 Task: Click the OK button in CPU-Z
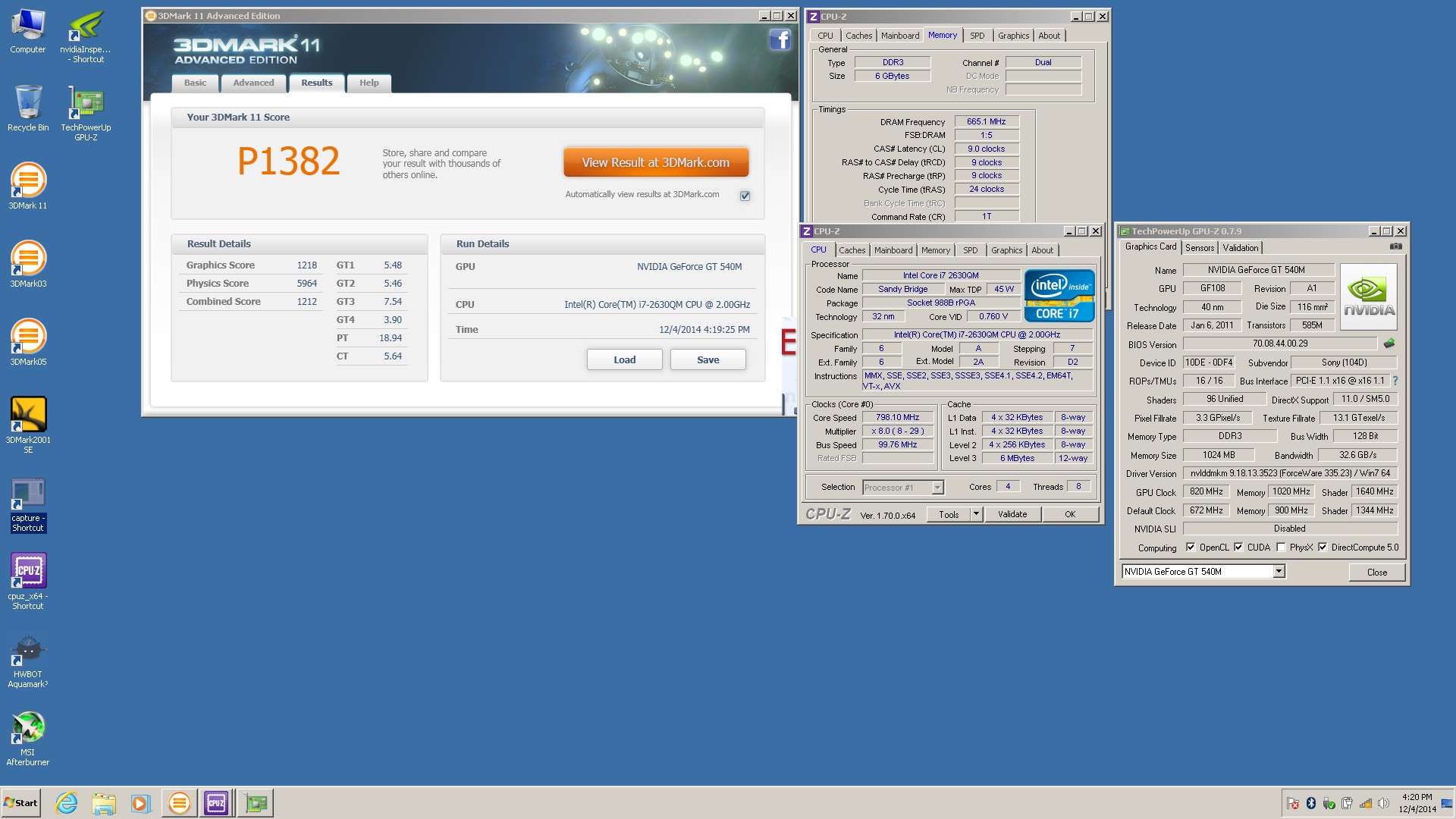[x=1070, y=514]
